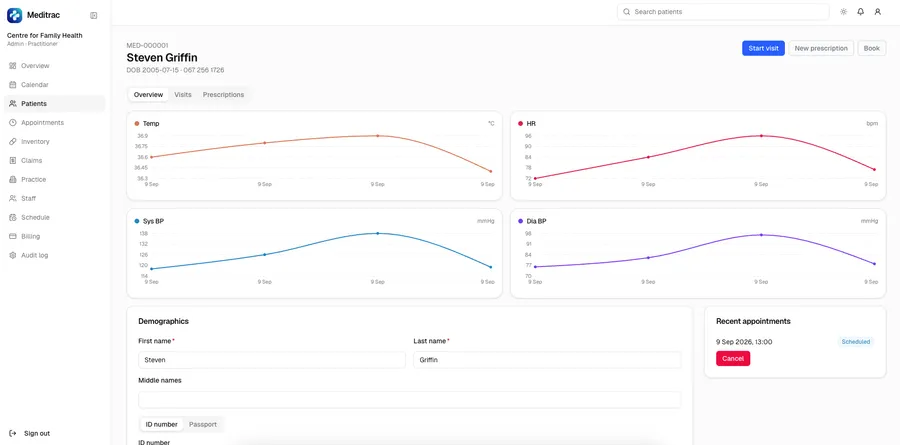The width and height of the screenshot is (900, 445).
Task: Click the Last name input field
Action: [x=547, y=360]
